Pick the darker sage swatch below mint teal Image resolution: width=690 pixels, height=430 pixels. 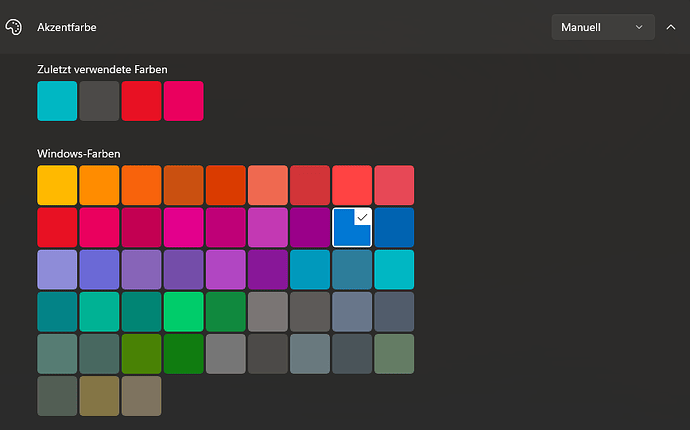pyautogui.click(x=99, y=354)
